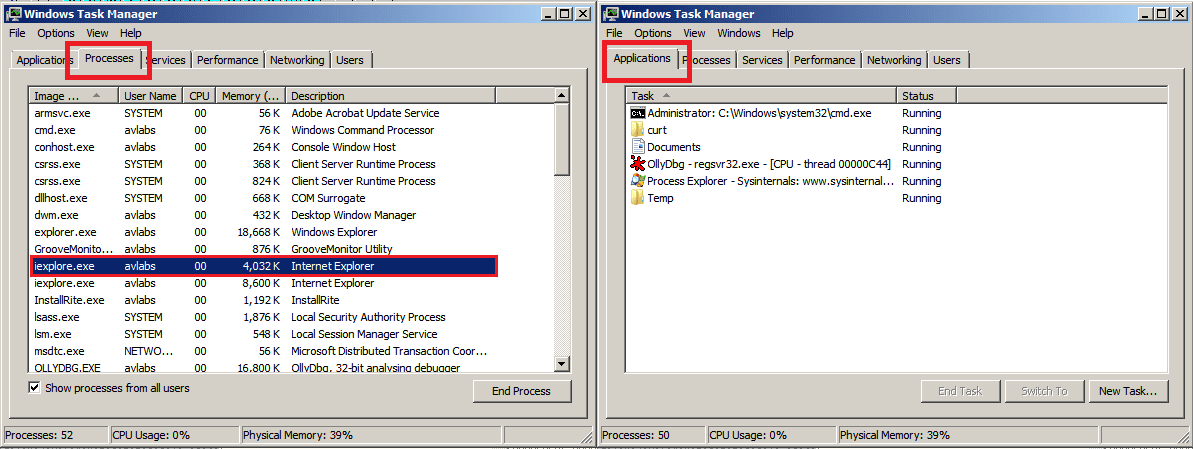The height and width of the screenshot is (449, 1193).
Task: Select the 'OllyDbg - regsvr32.exe' task name
Action: point(768,164)
